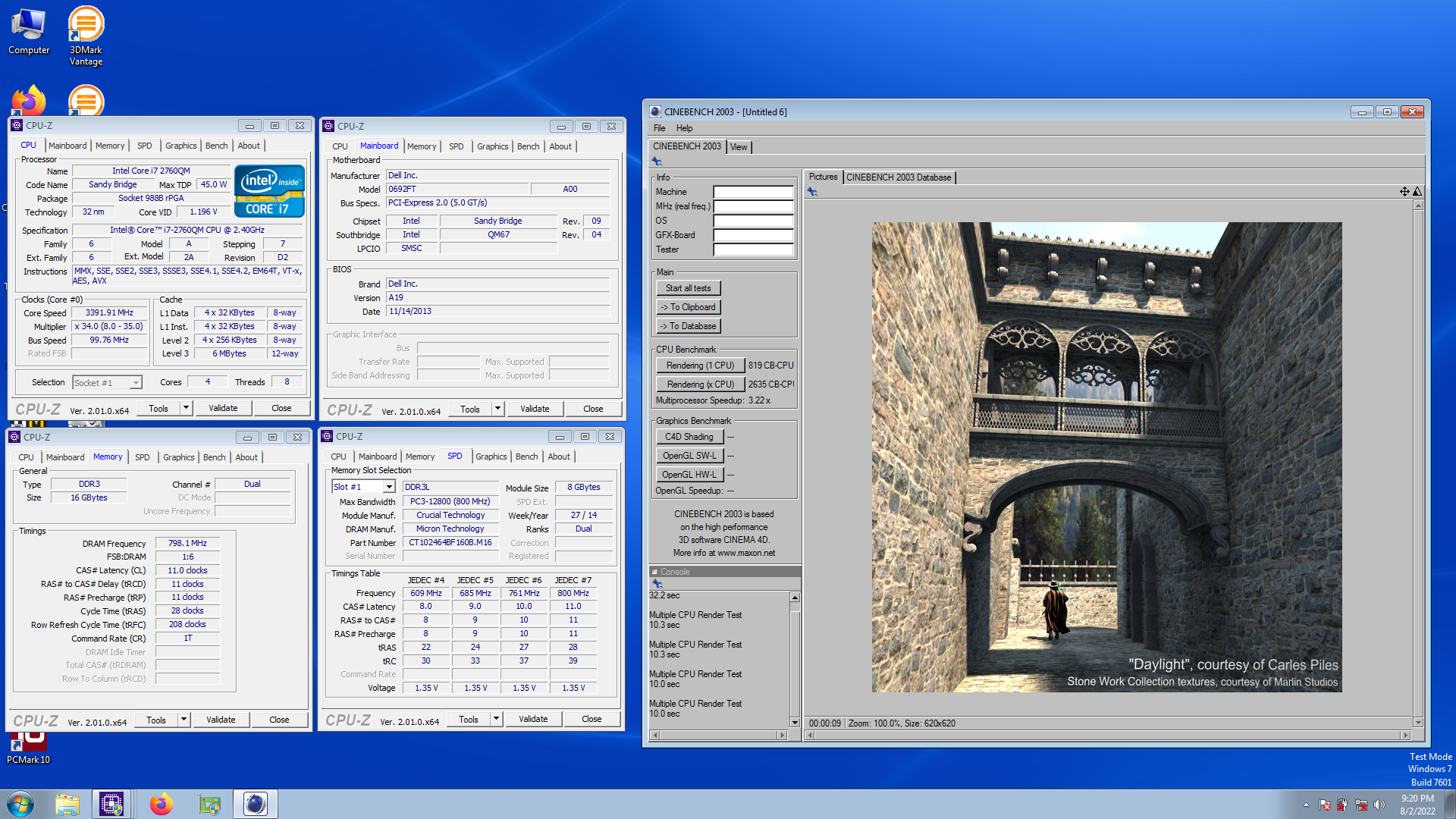Click the title bar icon of the CPU-Z Memory window
Viewport: 1456px width, 819px height.
(x=14, y=437)
